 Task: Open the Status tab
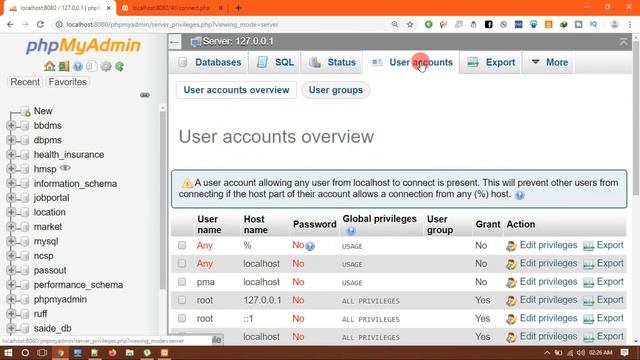pos(331,62)
